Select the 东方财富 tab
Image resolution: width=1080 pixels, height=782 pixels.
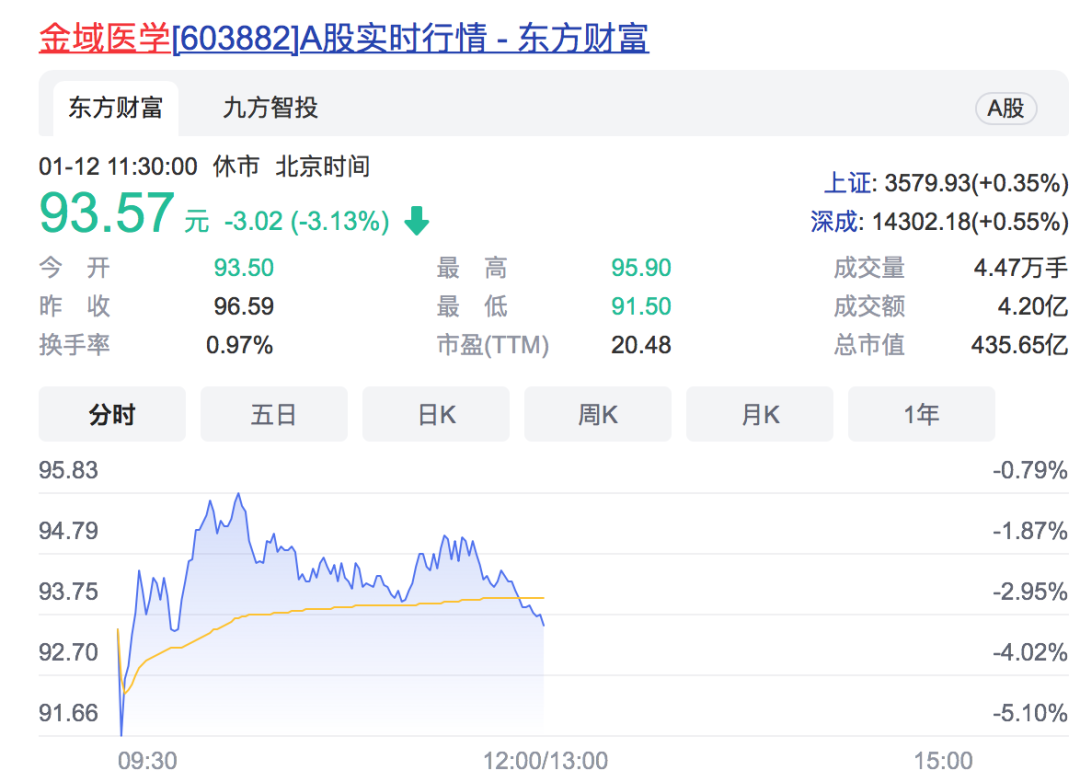[115, 108]
